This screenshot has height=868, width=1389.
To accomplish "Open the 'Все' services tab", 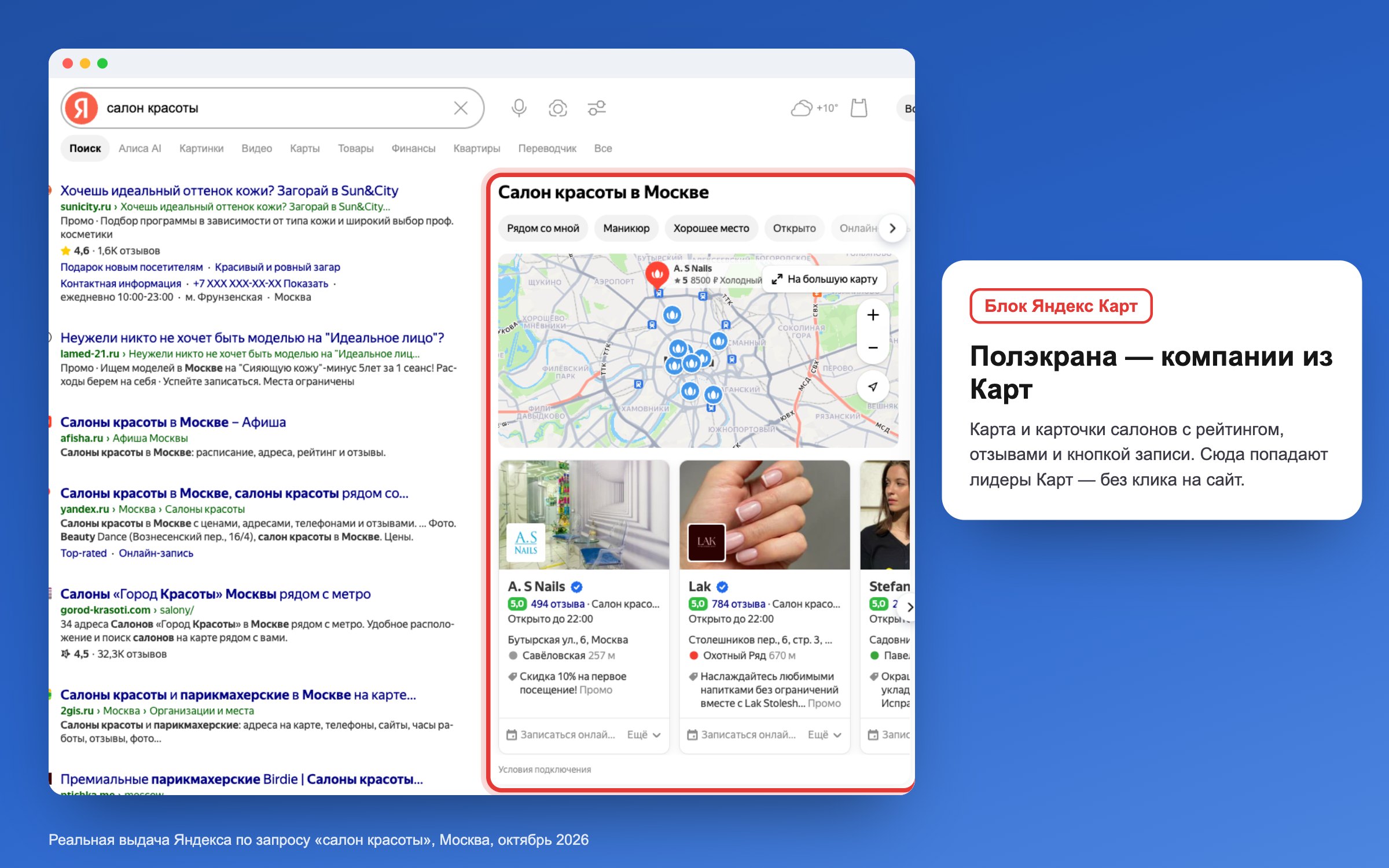I will 603,149.
